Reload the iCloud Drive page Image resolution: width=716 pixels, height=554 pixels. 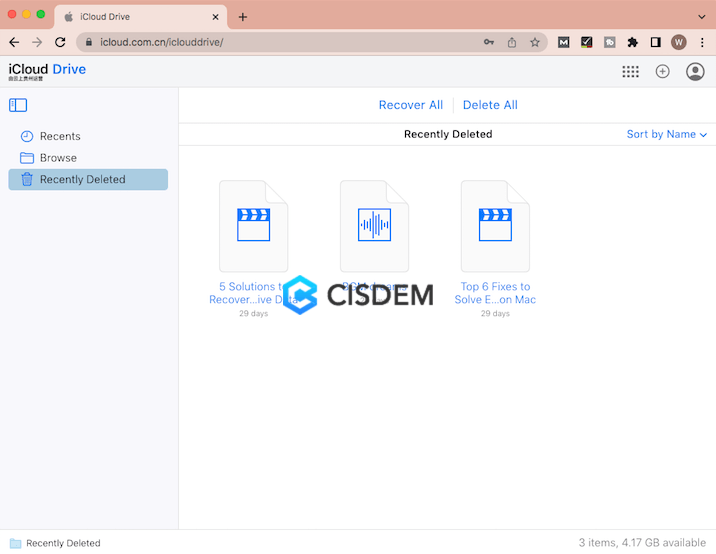click(60, 42)
